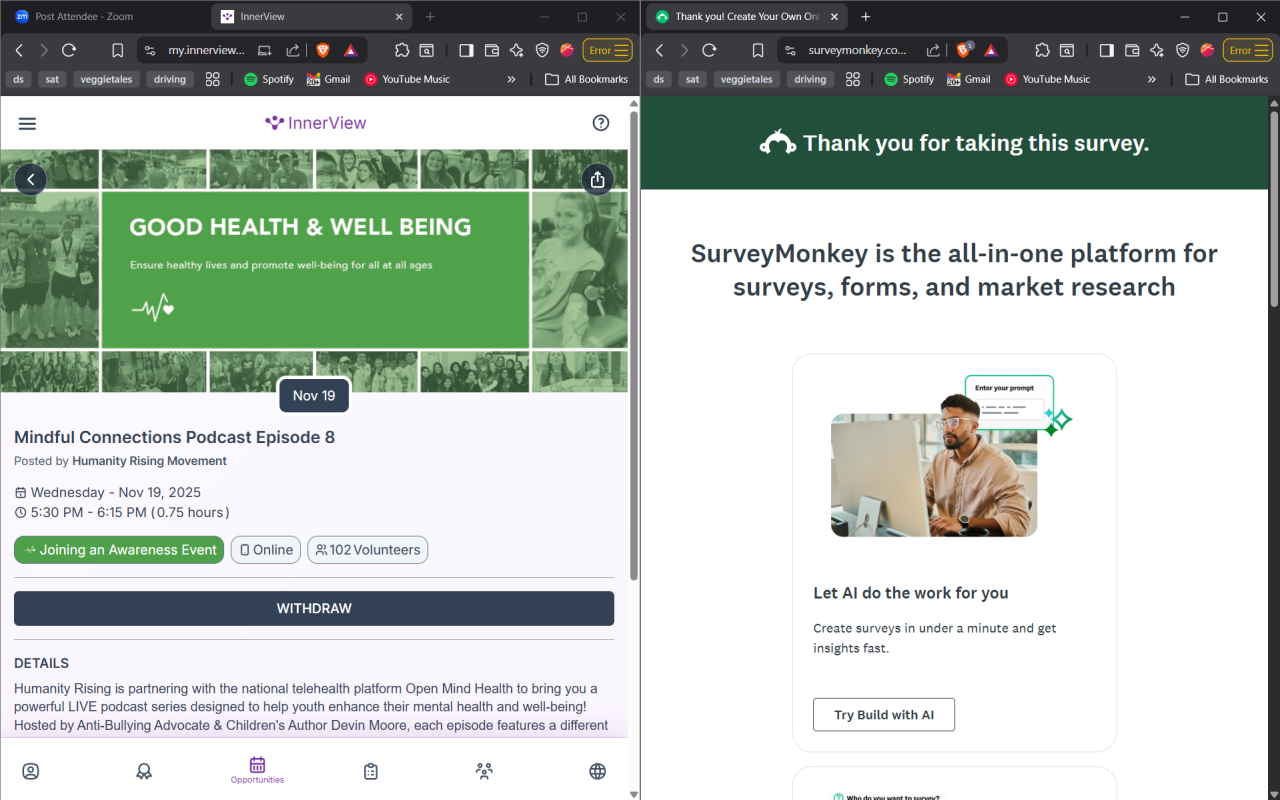Open the awards ribbon icon in bottom navigation
The height and width of the screenshot is (800, 1280).
pos(144,771)
